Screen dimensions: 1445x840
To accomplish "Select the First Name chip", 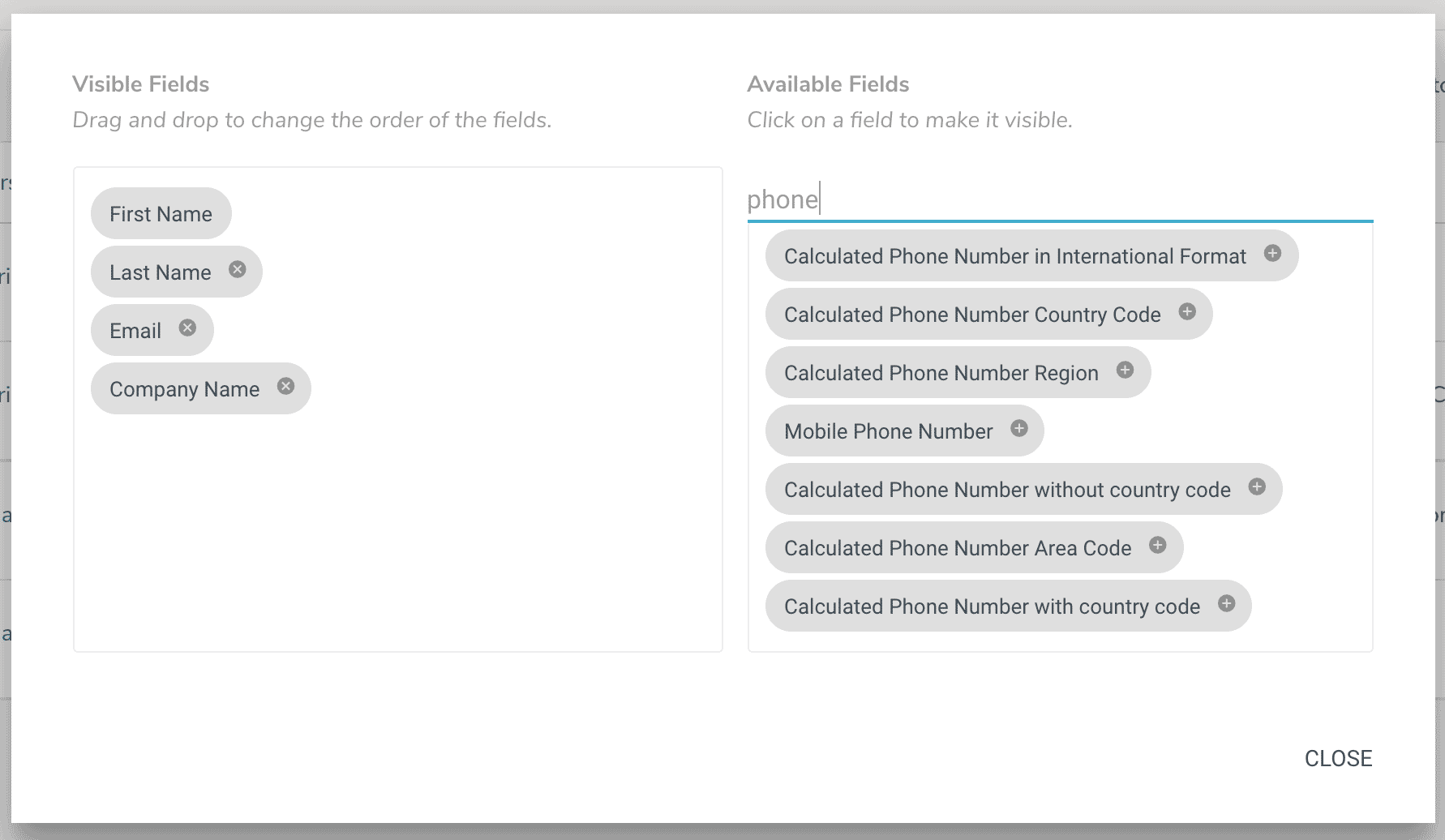I will point(161,213).
